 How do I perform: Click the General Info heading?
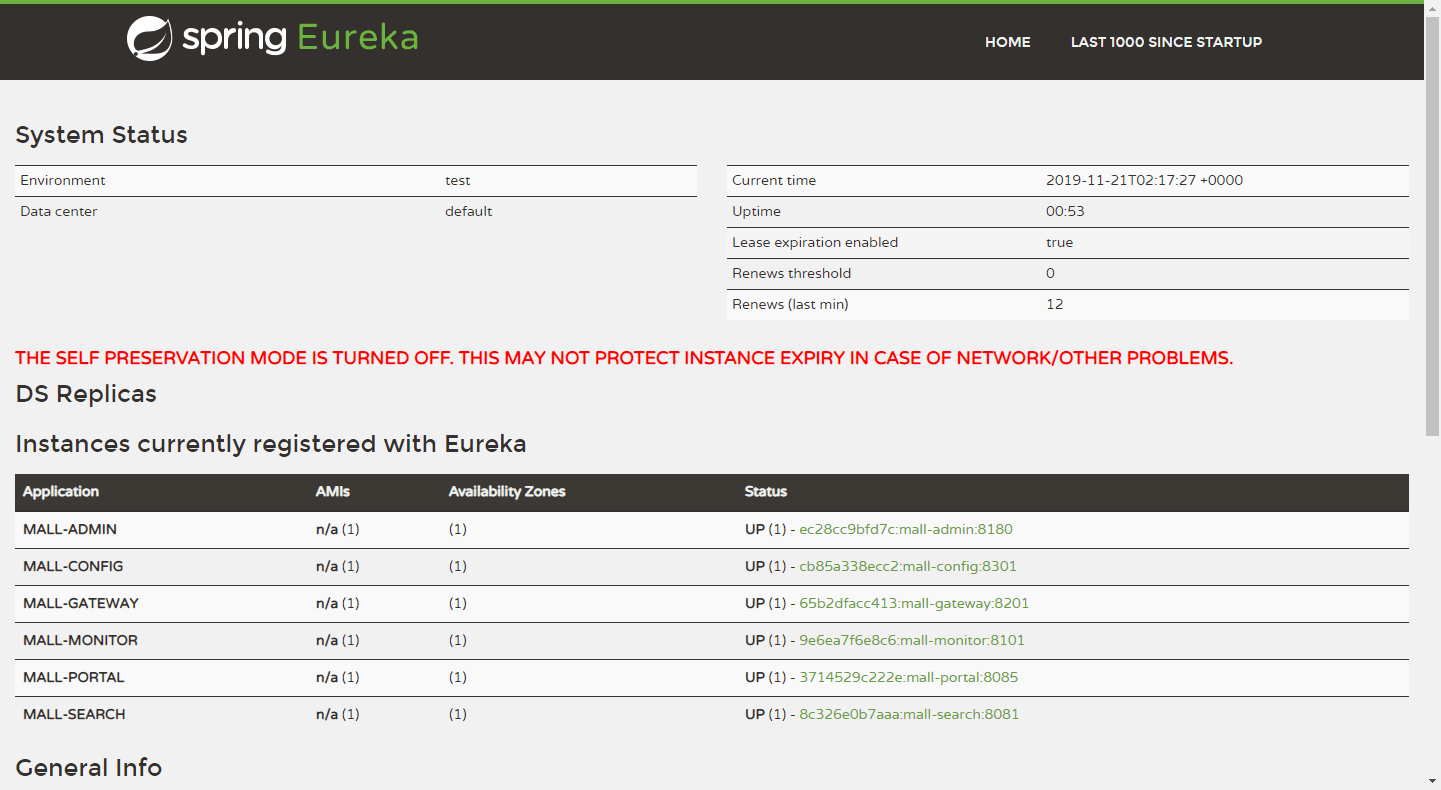[x=89, y=768]
